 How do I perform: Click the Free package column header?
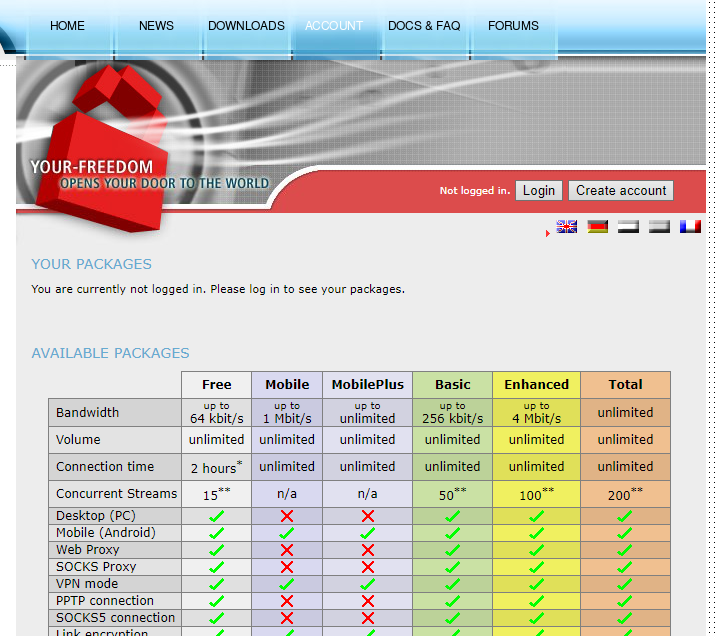click(216, 384)
